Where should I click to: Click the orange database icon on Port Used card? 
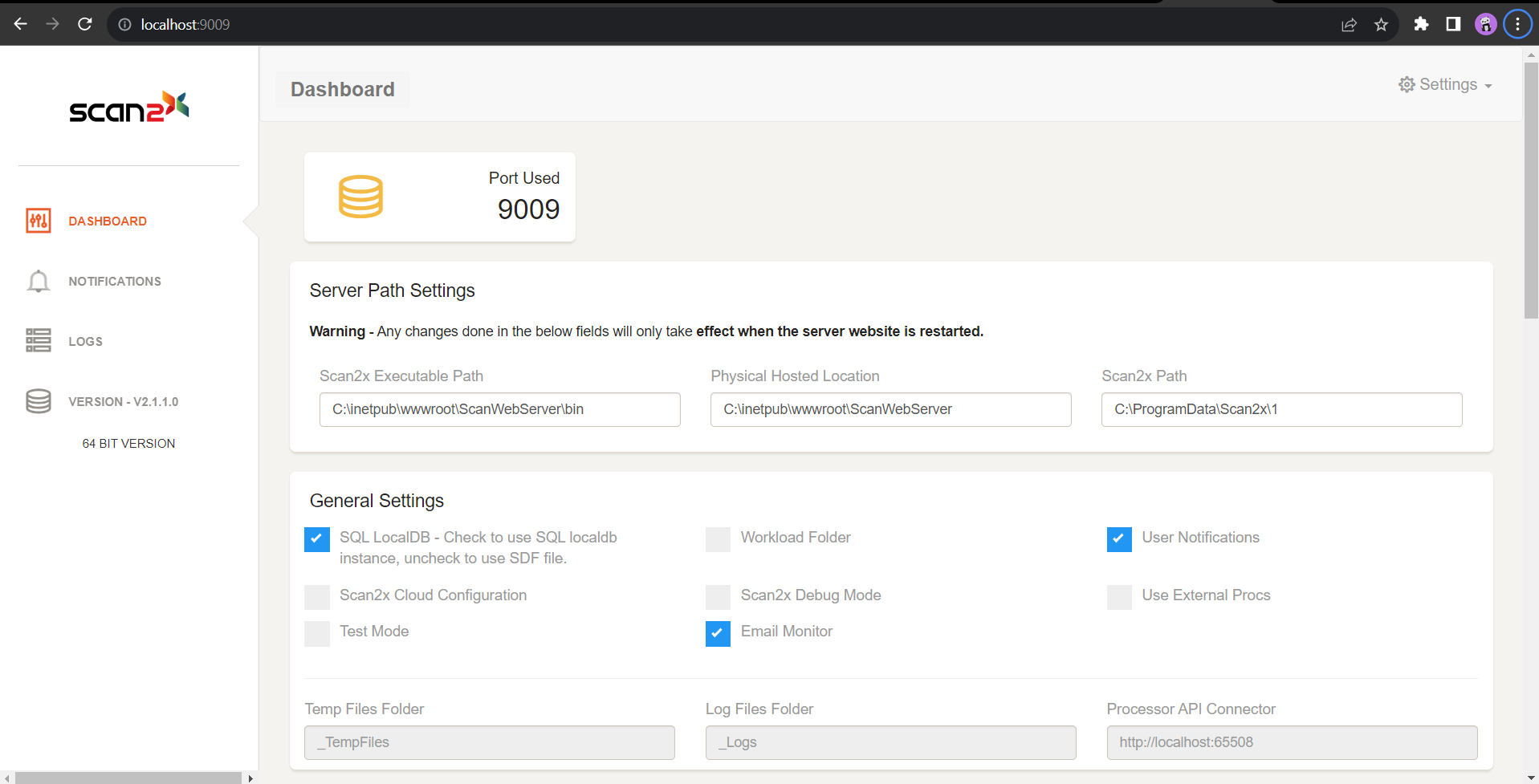pyautogui.click(x=360, y=197)
